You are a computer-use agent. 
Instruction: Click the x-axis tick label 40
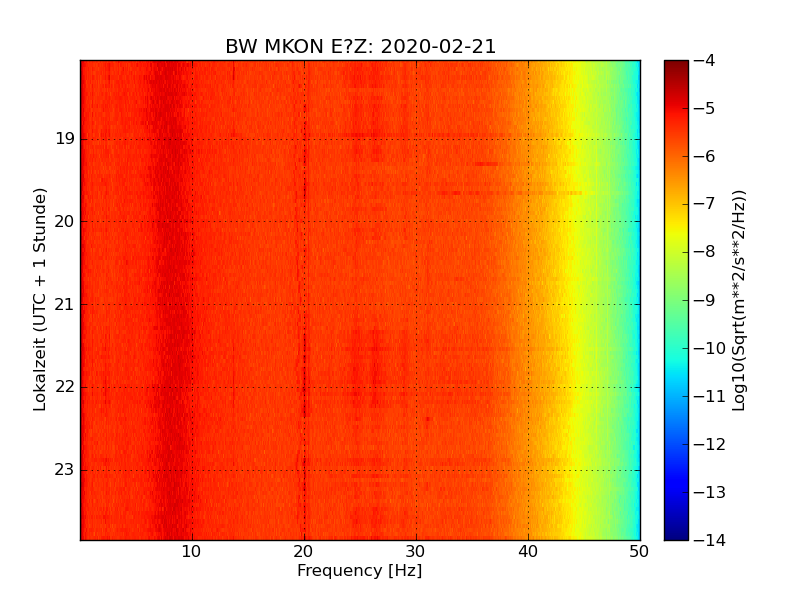pos(528,552)
